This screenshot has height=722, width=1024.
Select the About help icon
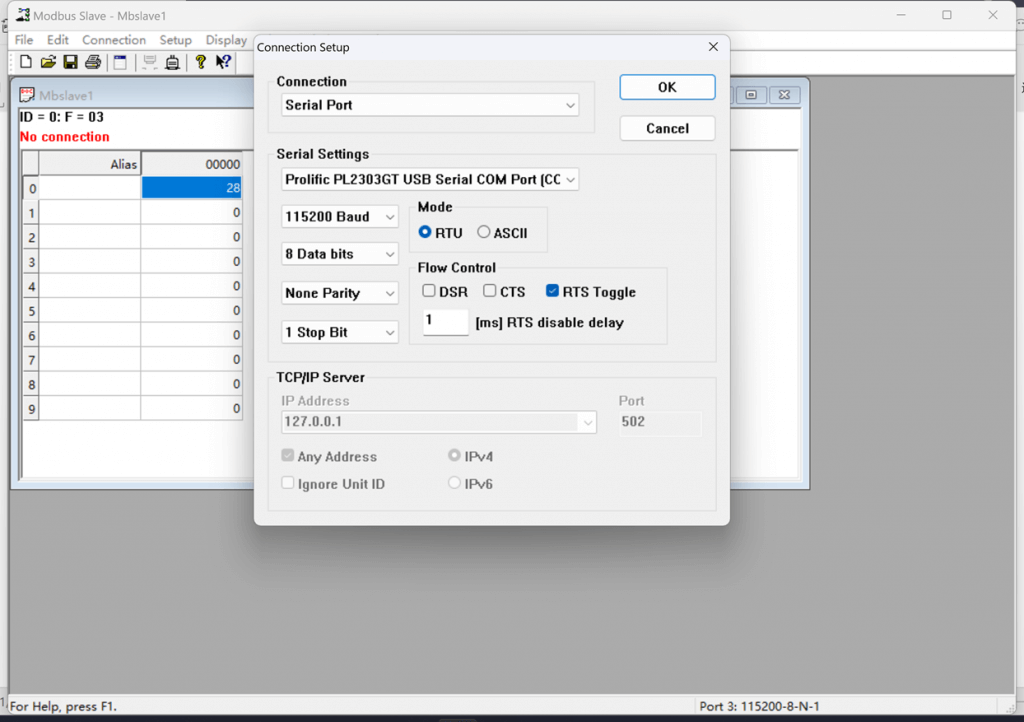pyautogui.click(x=200, y=61)
